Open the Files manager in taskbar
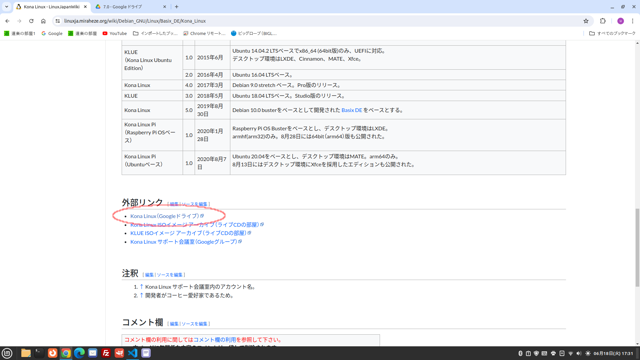This screenshot has height=360, width=640. 26,353
